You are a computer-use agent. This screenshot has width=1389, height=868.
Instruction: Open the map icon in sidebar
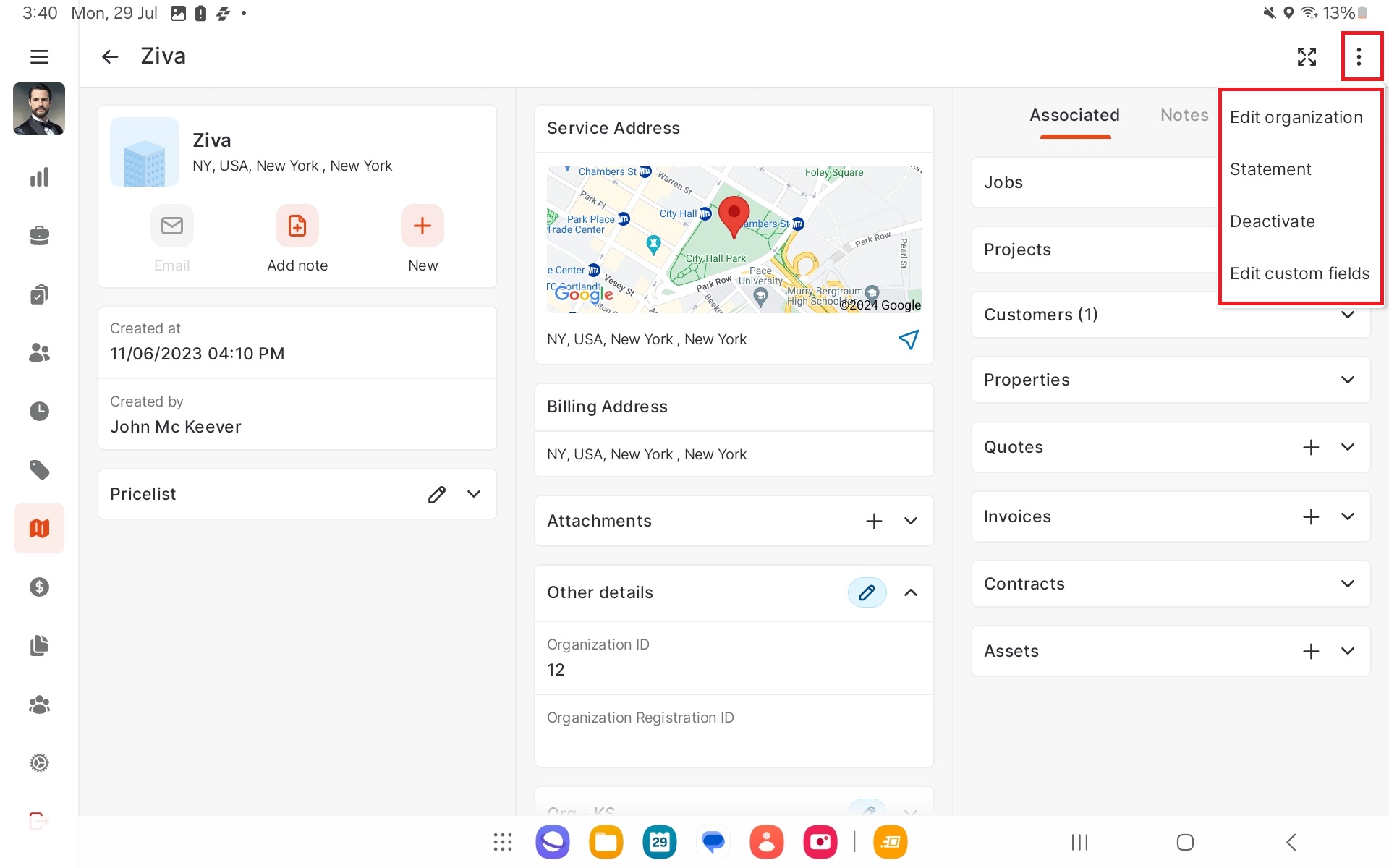39,528
